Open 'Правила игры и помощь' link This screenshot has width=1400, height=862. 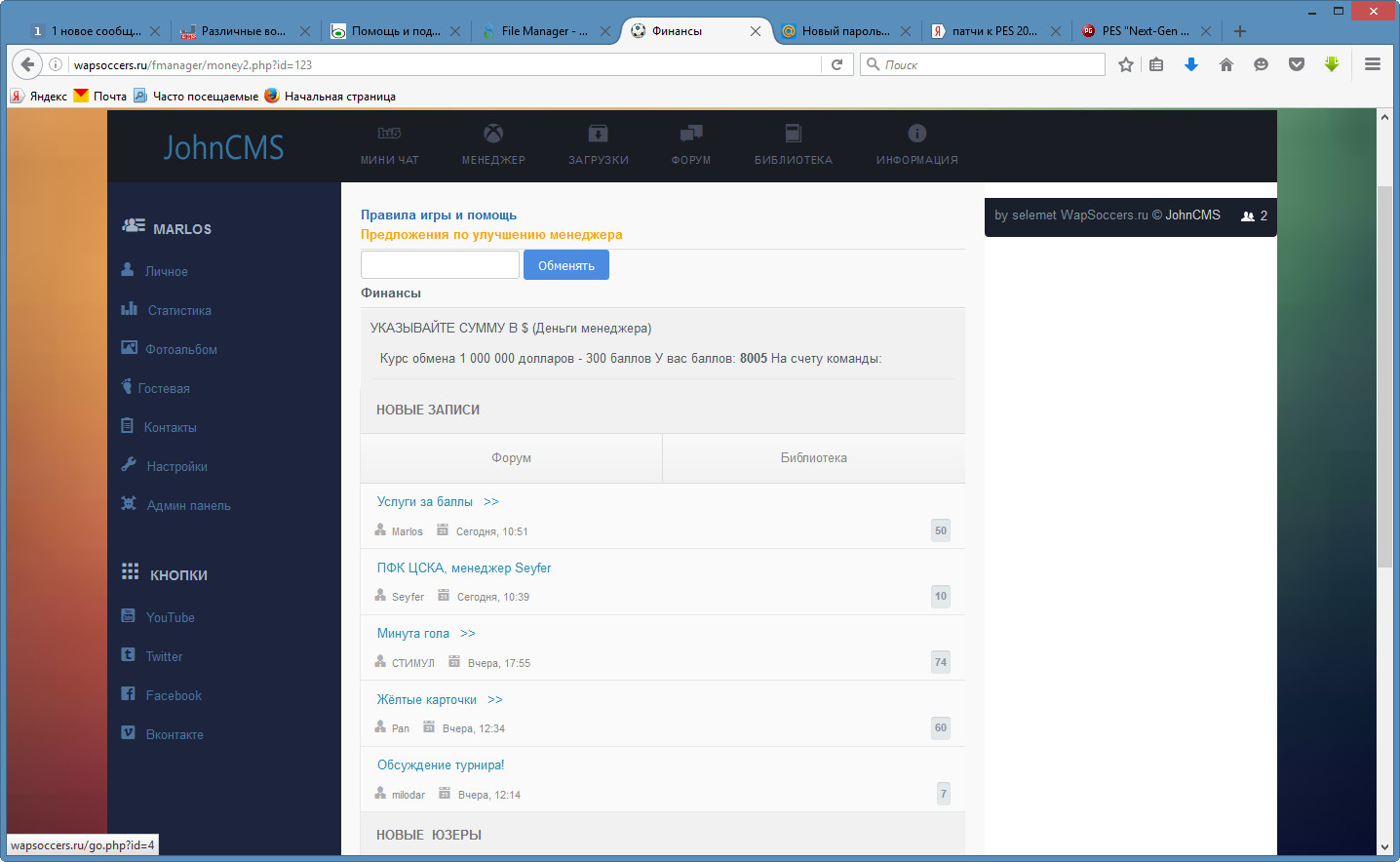point(439,215)
